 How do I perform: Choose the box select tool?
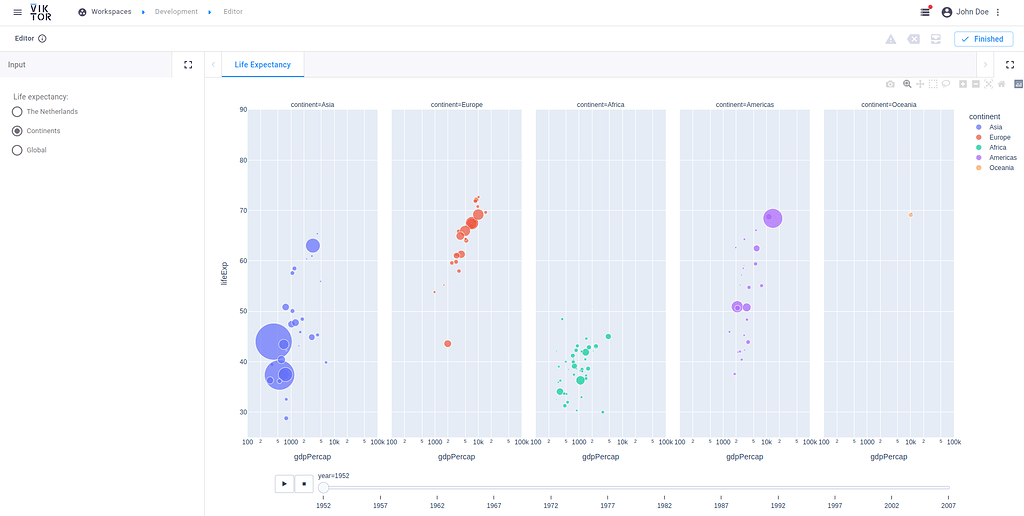click(x=933, y=84)
